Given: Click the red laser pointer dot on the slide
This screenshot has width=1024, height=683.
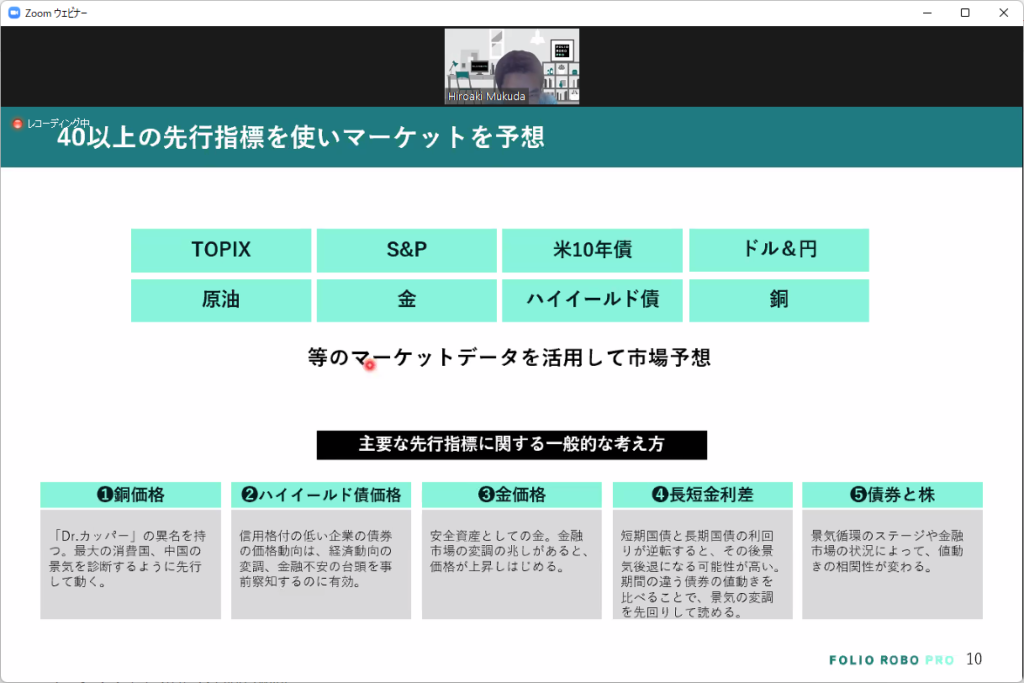Looking at the screenshot, I should point(370,365).
